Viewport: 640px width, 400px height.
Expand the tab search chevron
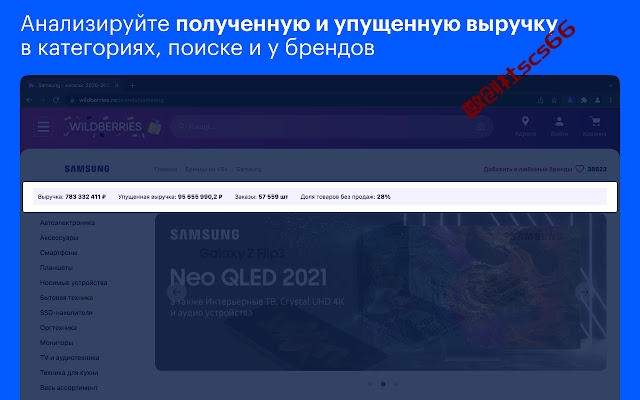point(611,85)
